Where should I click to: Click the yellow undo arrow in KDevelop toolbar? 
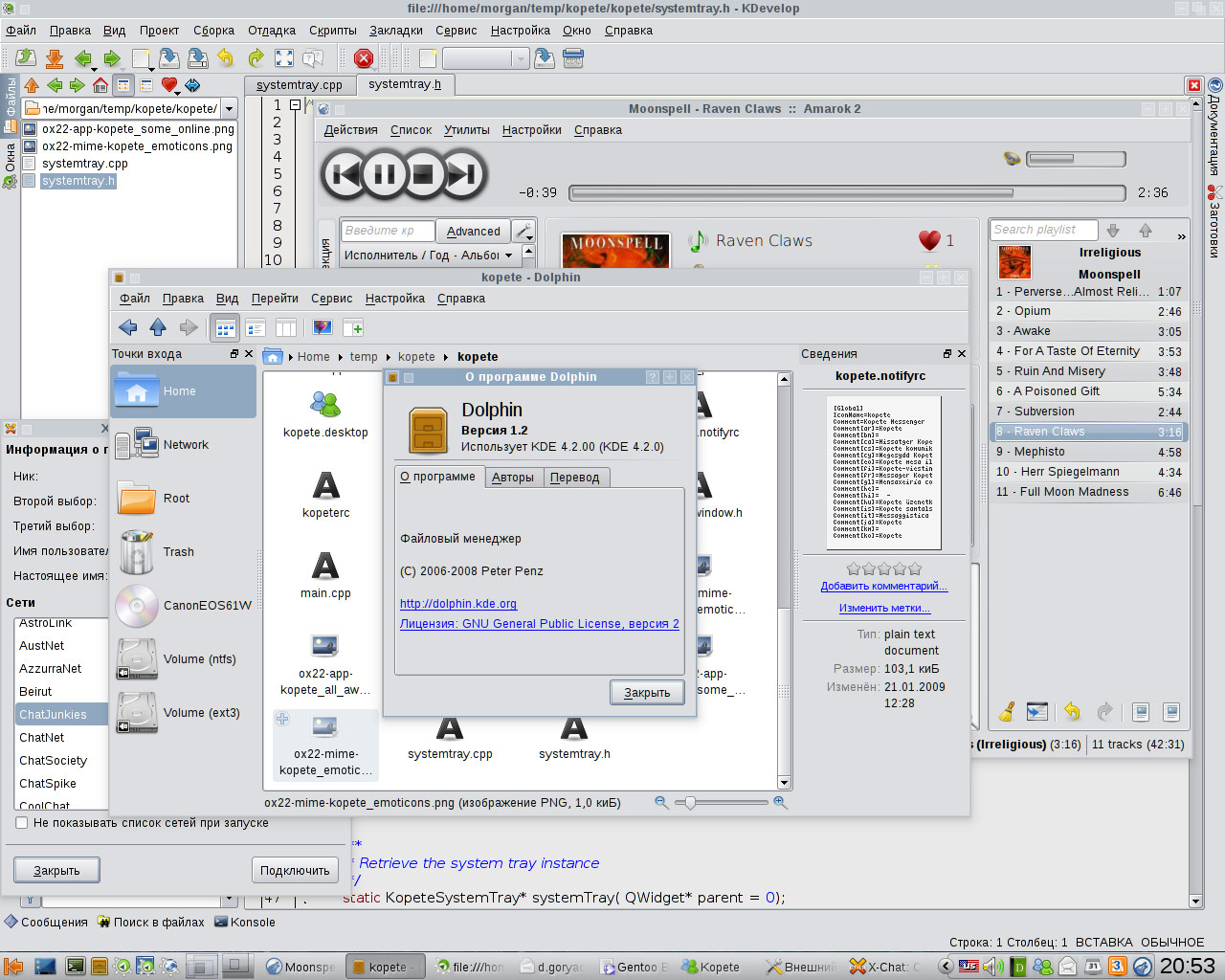(226, 58)
